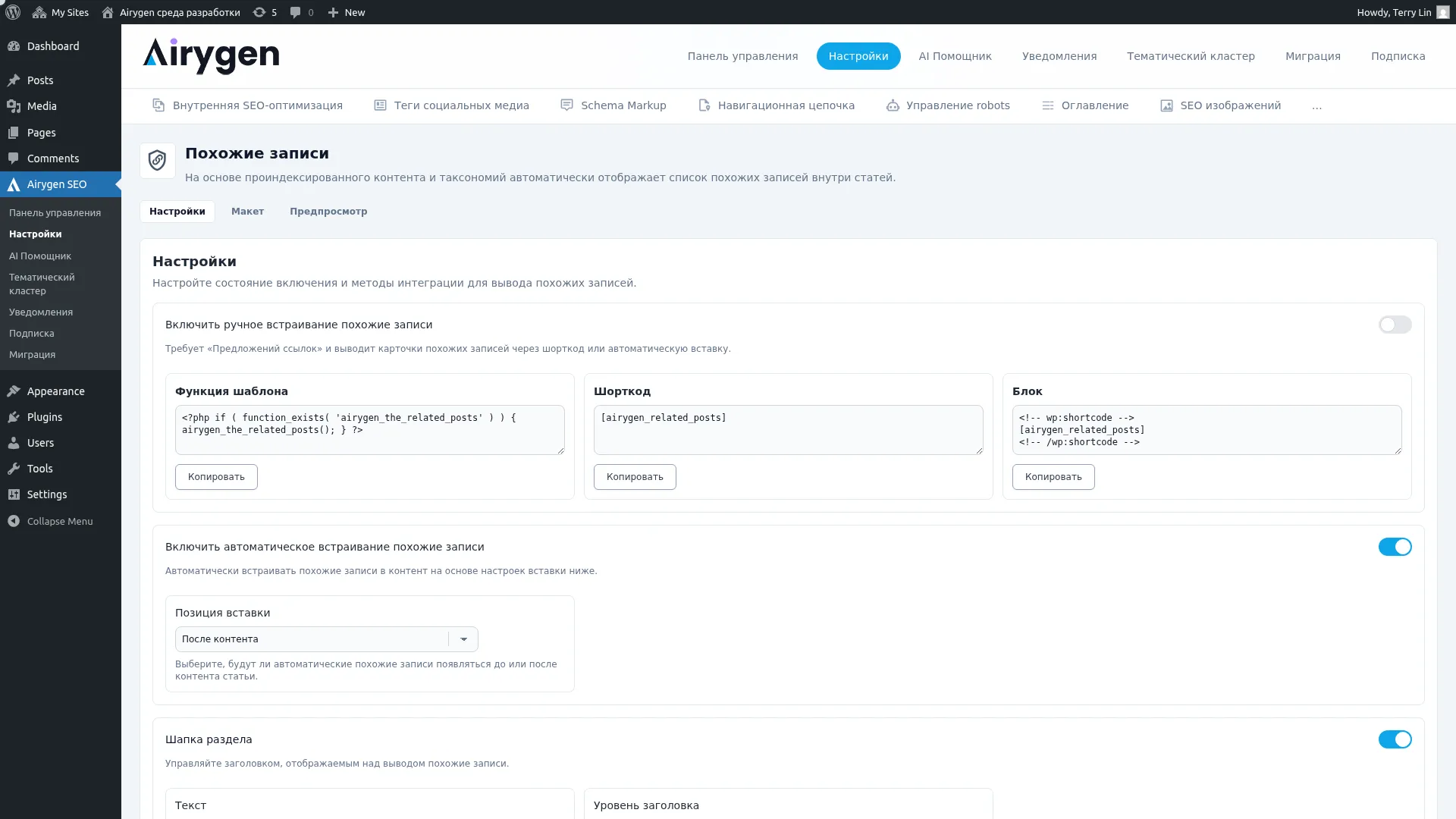The image size is (1456, 819).
Task: Collapse the admin sidebar menu
Action: tap(61, 521)
